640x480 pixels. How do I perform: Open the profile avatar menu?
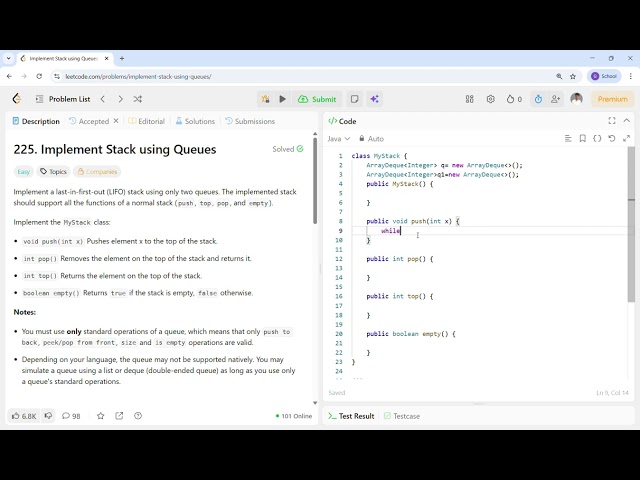[x=576, y=99]
